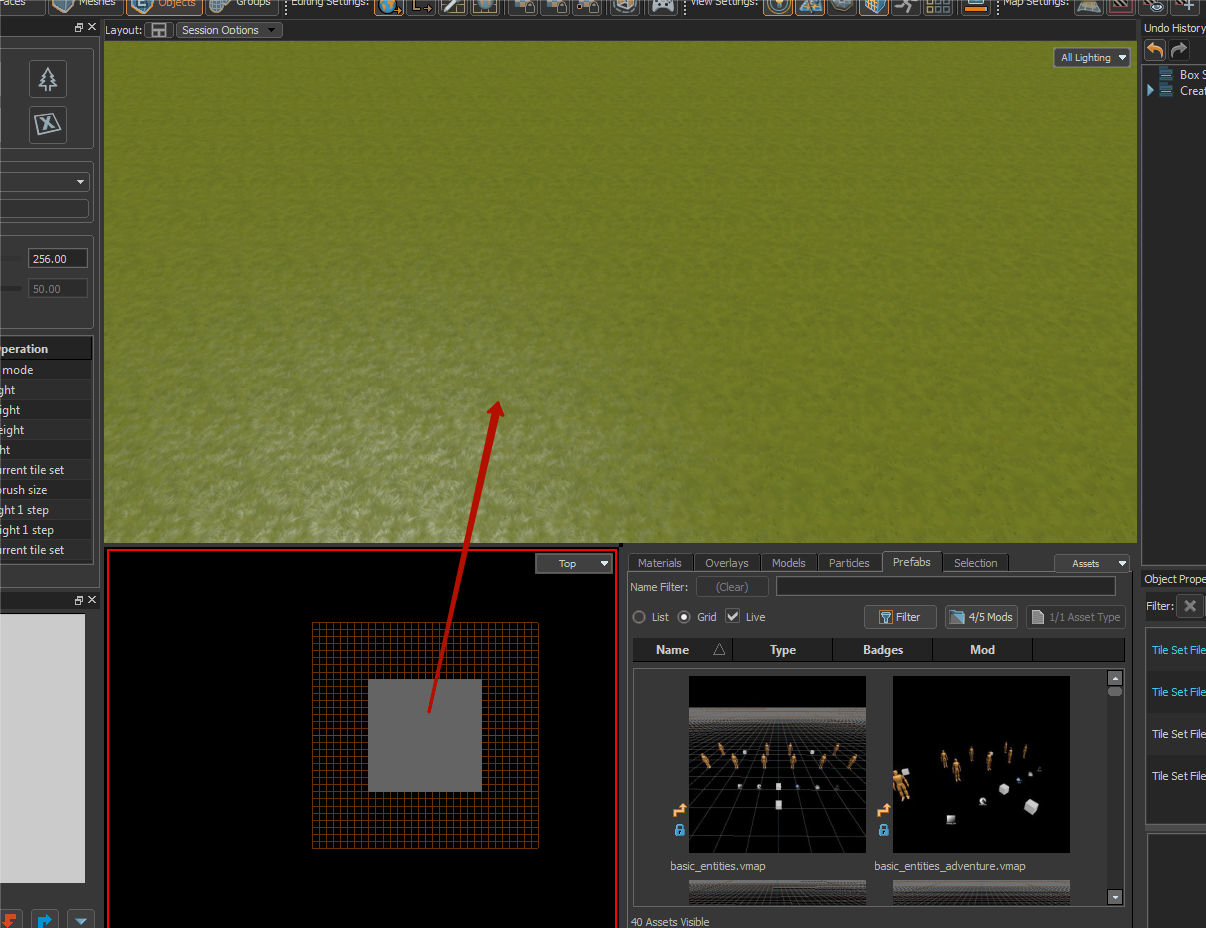Click the Layout grid icon
1206x928 pixels.
click(x=158, y=30)
